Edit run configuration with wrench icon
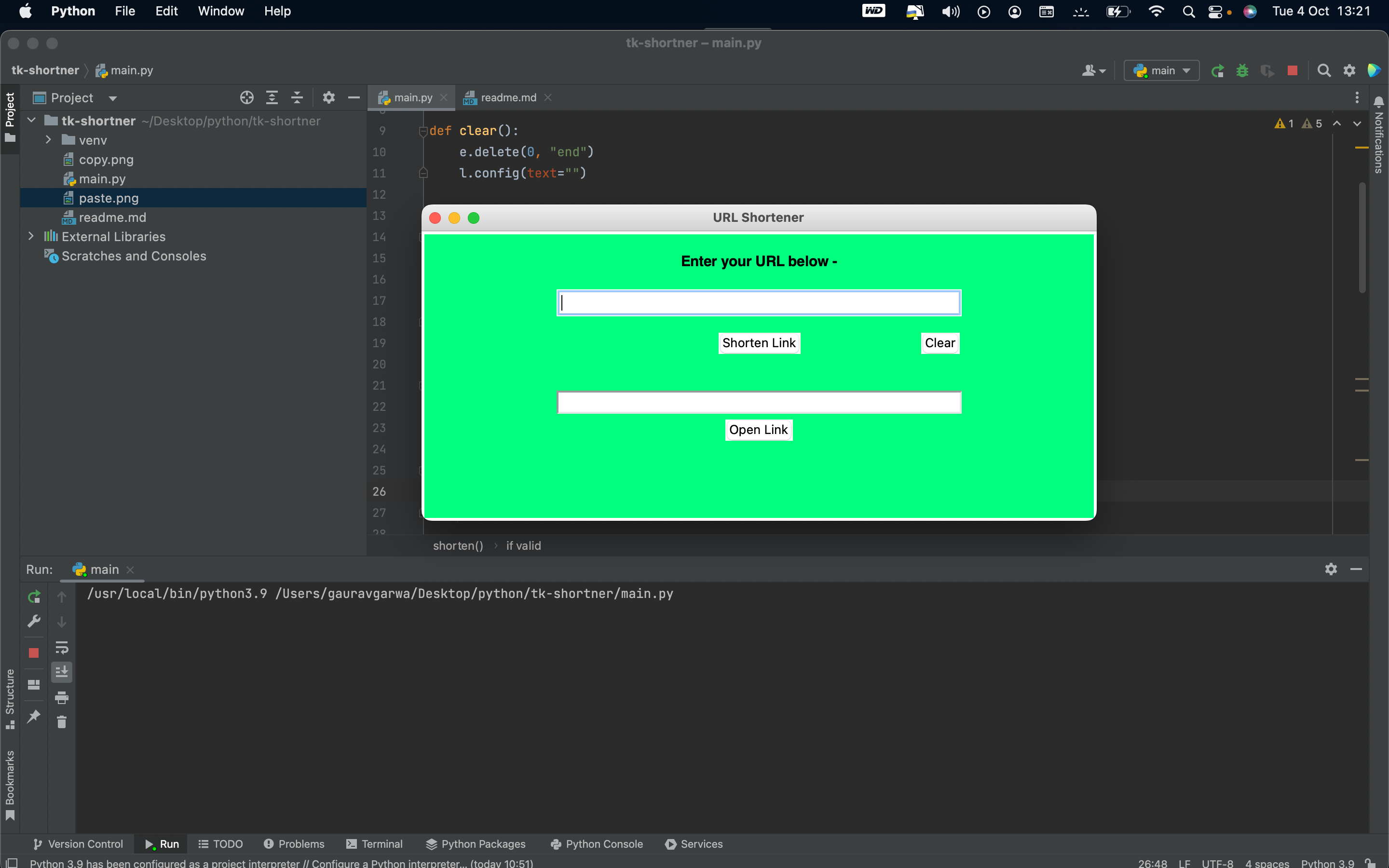 34,621
